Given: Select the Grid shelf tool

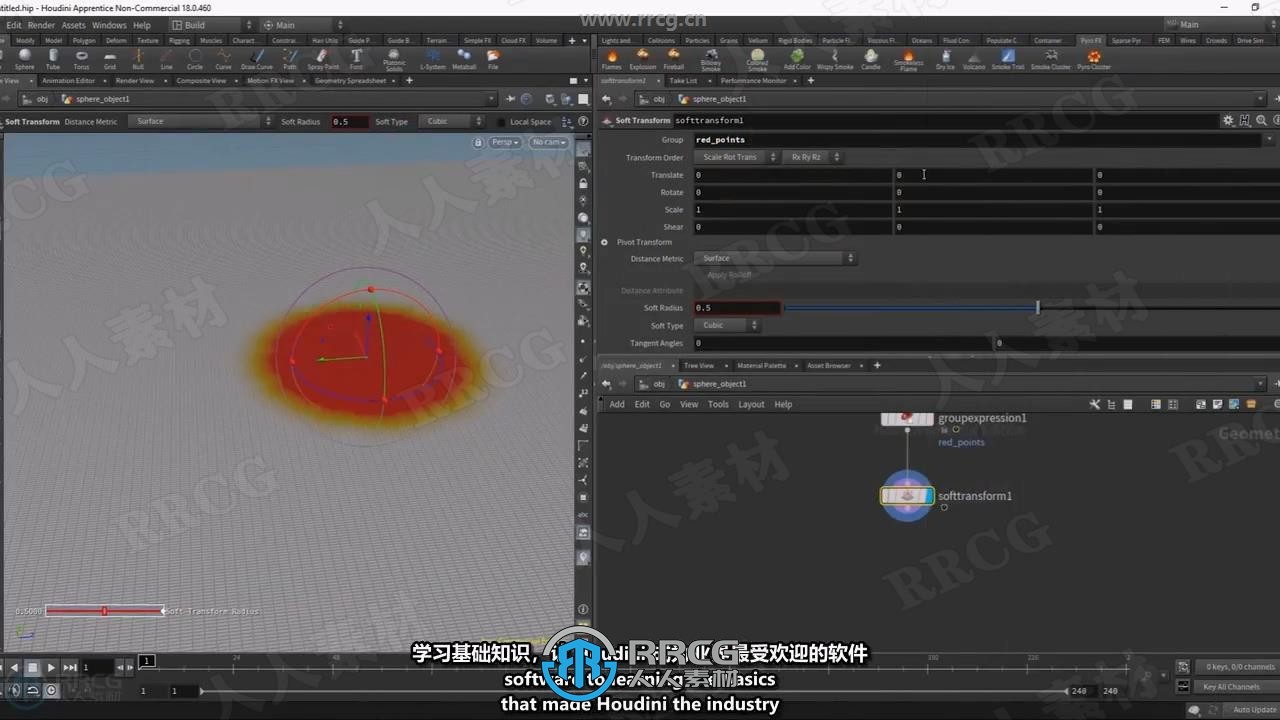Looking at the screenshot, I should 110,59.
